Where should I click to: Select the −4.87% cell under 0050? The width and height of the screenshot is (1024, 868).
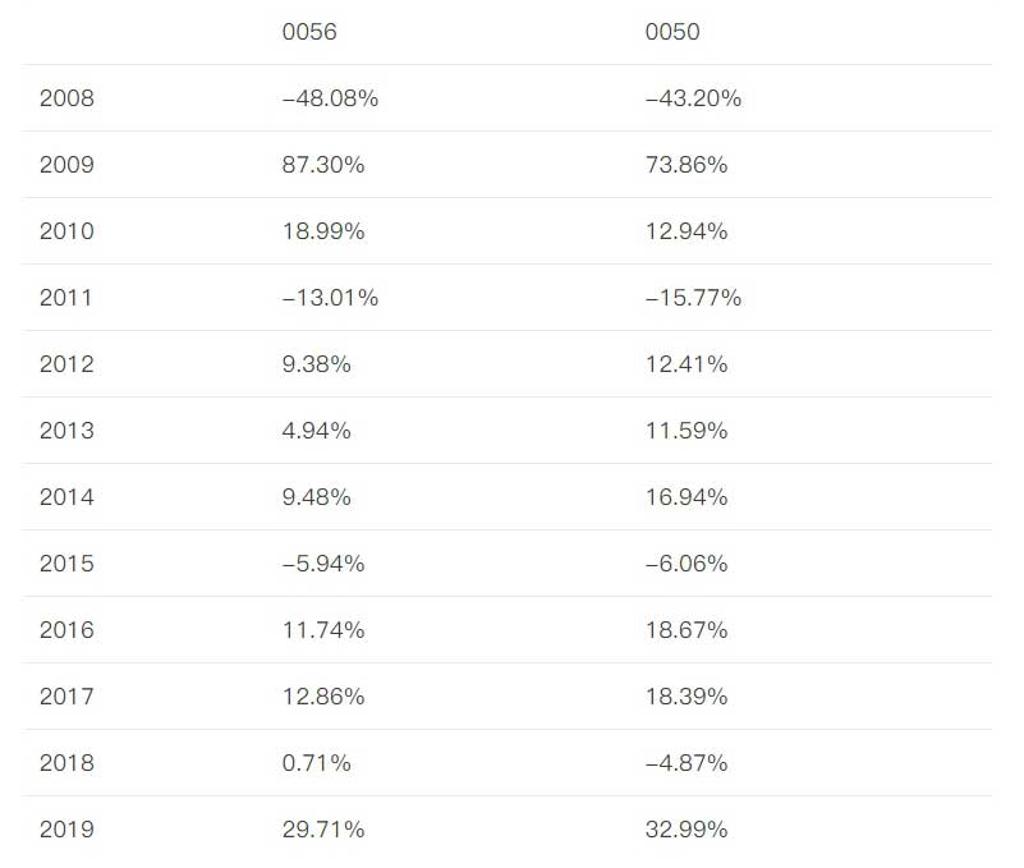coord(686,763)
